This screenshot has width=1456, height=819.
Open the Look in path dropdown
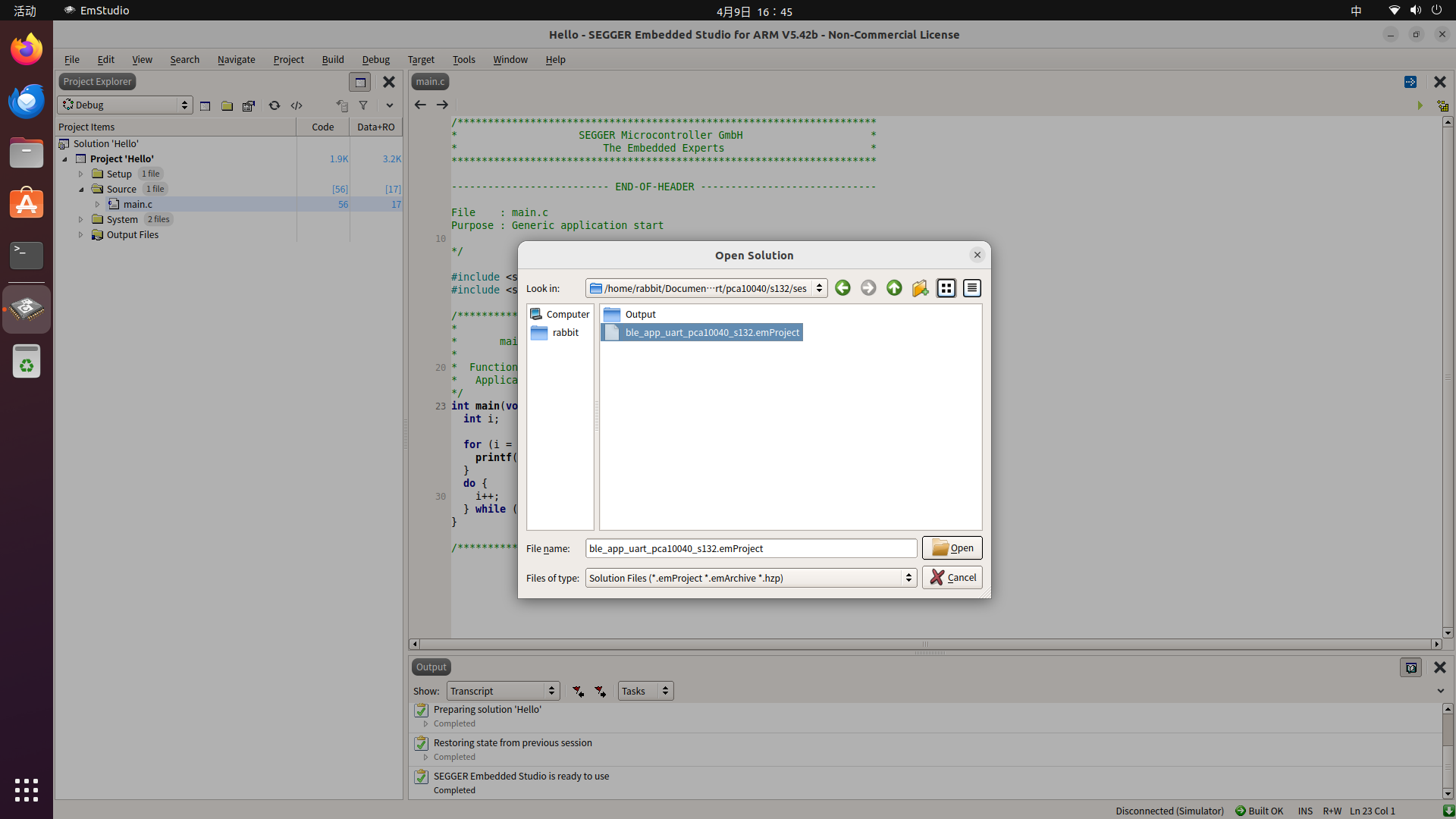coord(819,288)
